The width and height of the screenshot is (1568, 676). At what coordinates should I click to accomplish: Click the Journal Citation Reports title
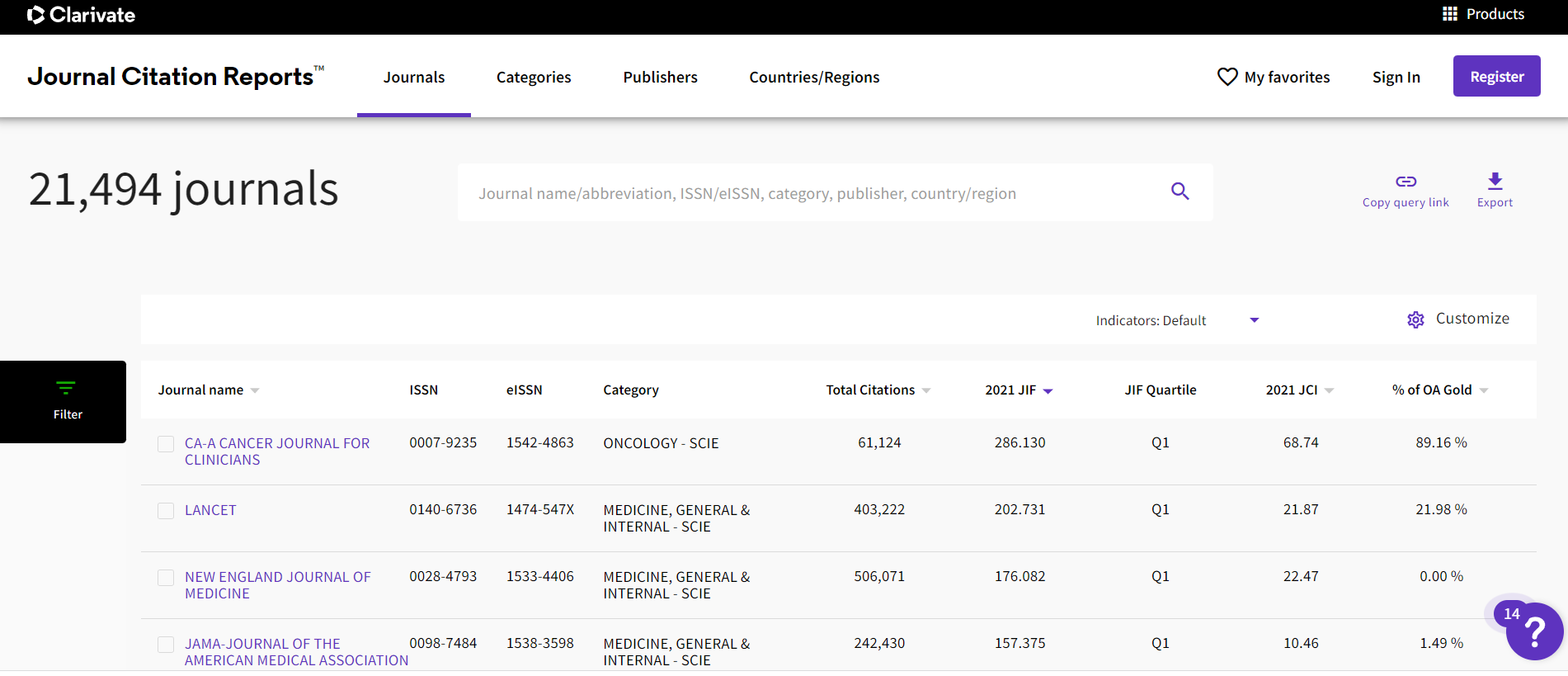click(176, 77)
